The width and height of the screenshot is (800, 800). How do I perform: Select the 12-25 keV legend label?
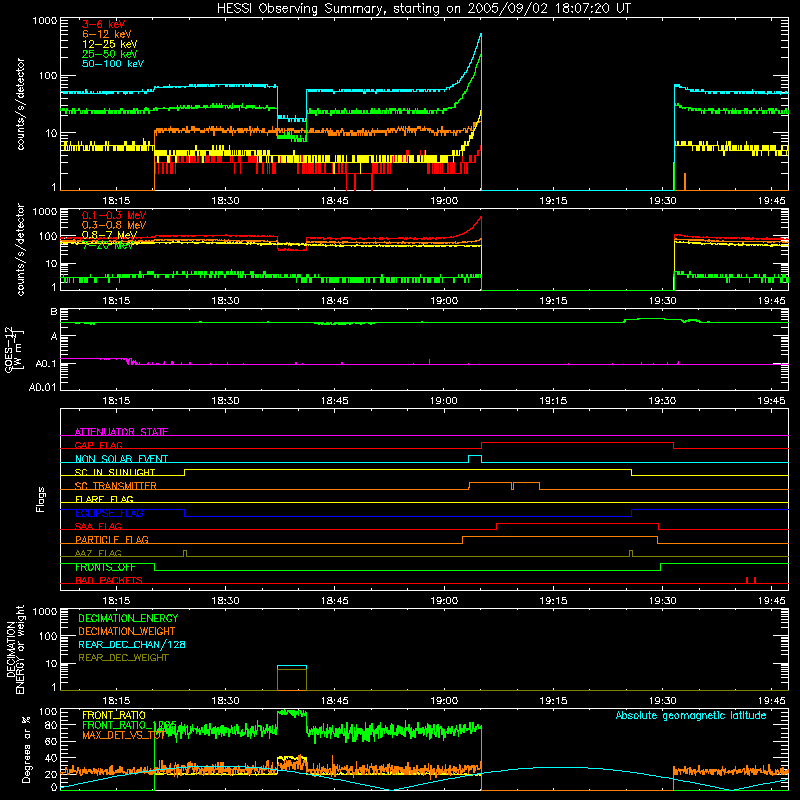(x=110, y=44)
